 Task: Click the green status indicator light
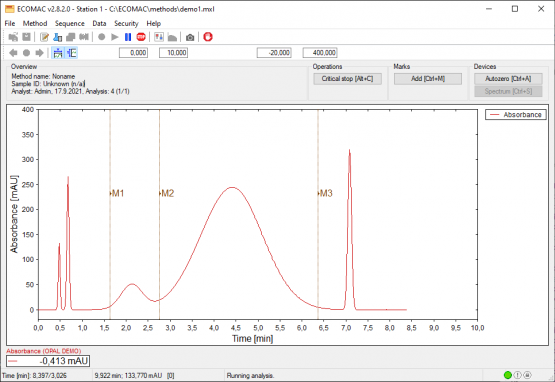click(x=508, y=375)
